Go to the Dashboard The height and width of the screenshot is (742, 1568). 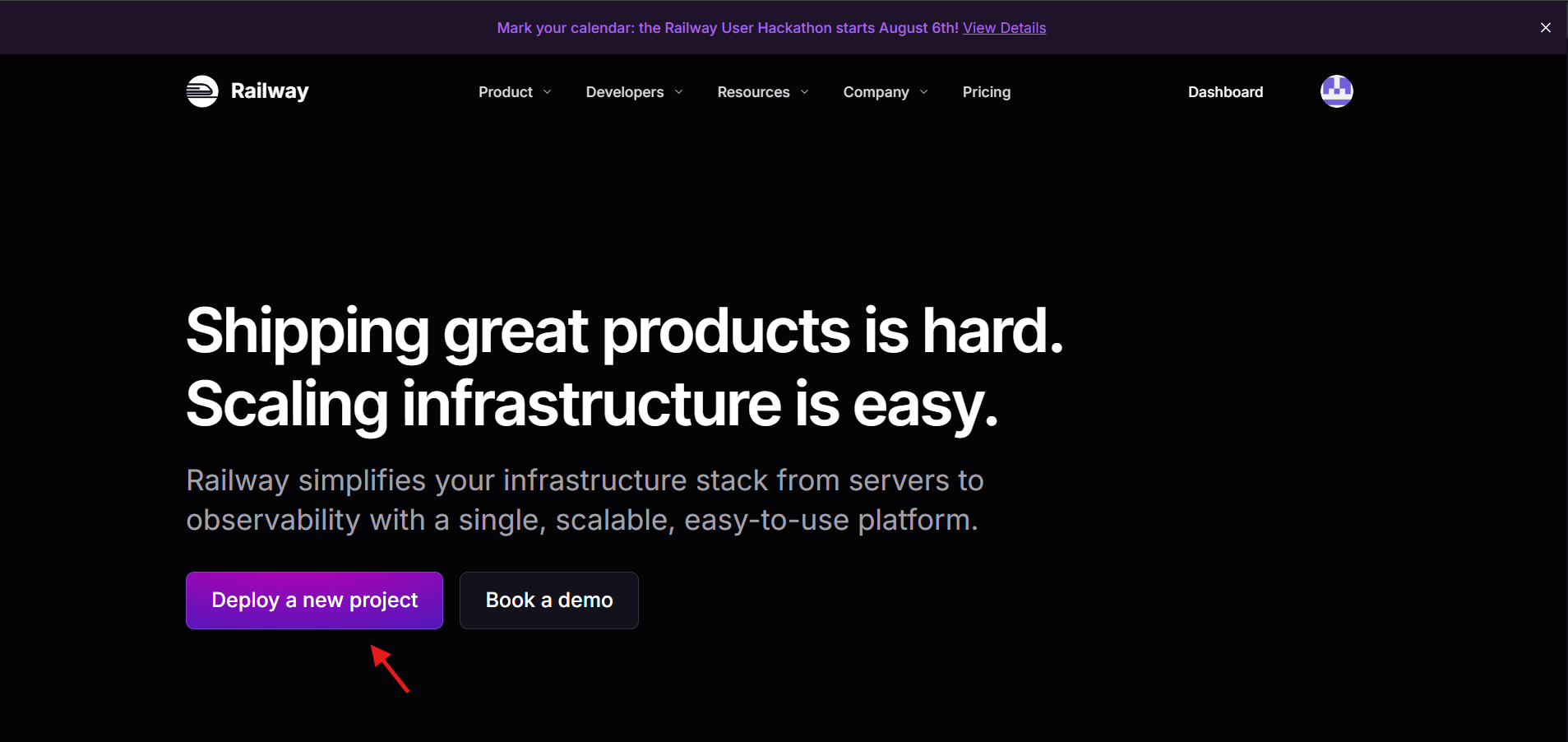pos(1225,92)
